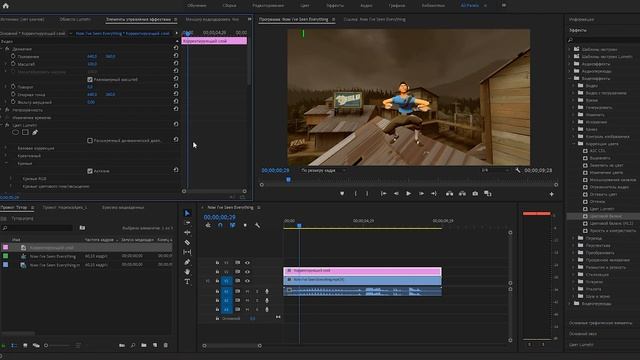Create rectangle mask for Lumetri Color

coord(25,132)
